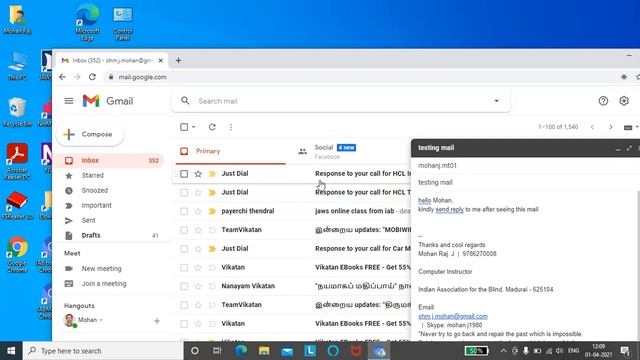The image size is (640, 360).
Task: Click Join a meeting
Action: pos(104,284)
